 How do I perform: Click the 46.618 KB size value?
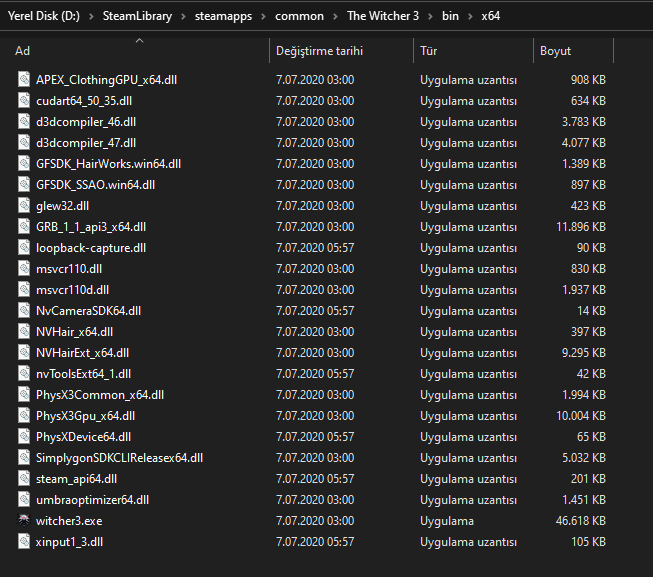(x=581, y=521)
